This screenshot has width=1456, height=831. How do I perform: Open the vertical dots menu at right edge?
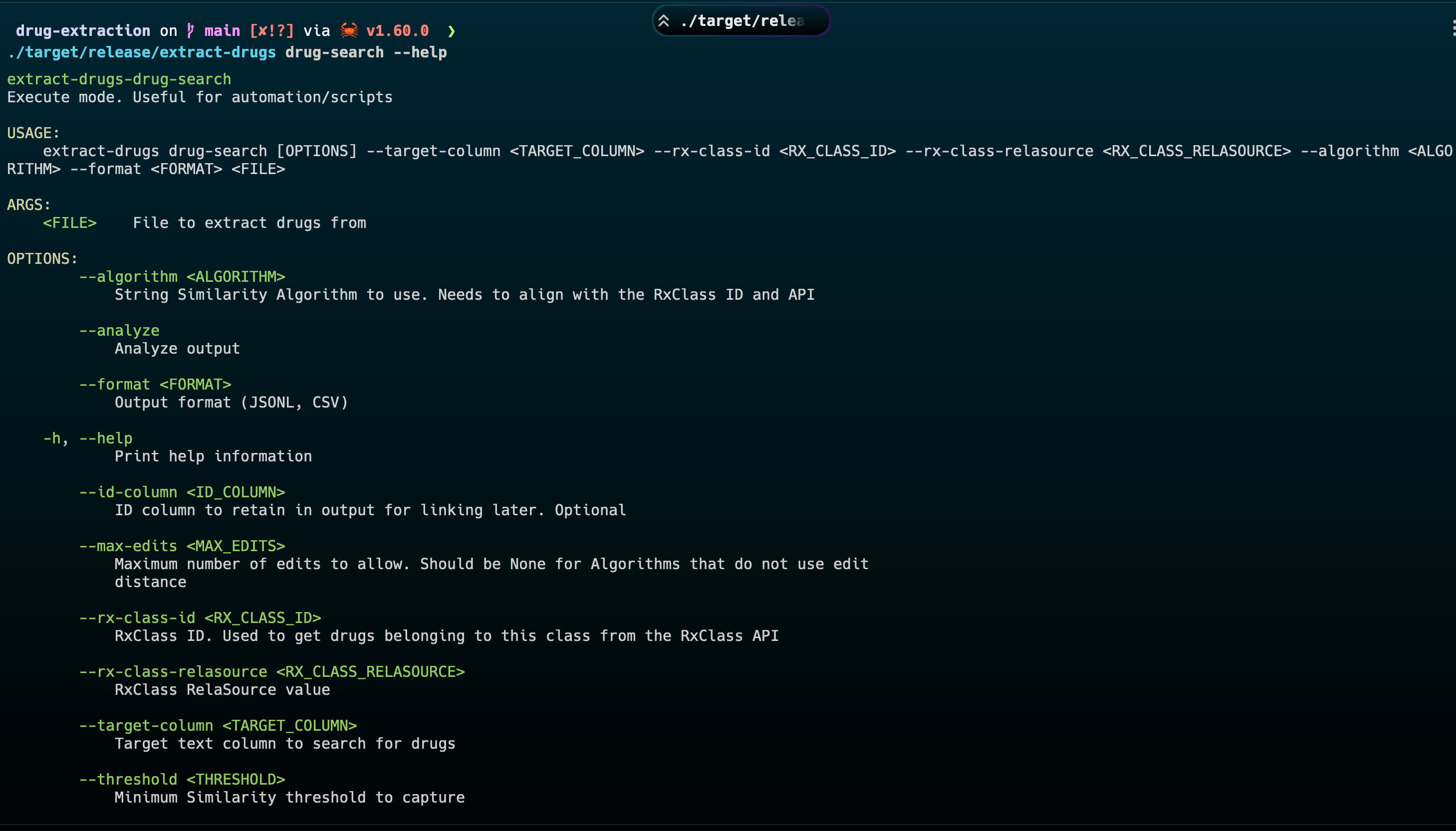click(x=1453, y=28)
